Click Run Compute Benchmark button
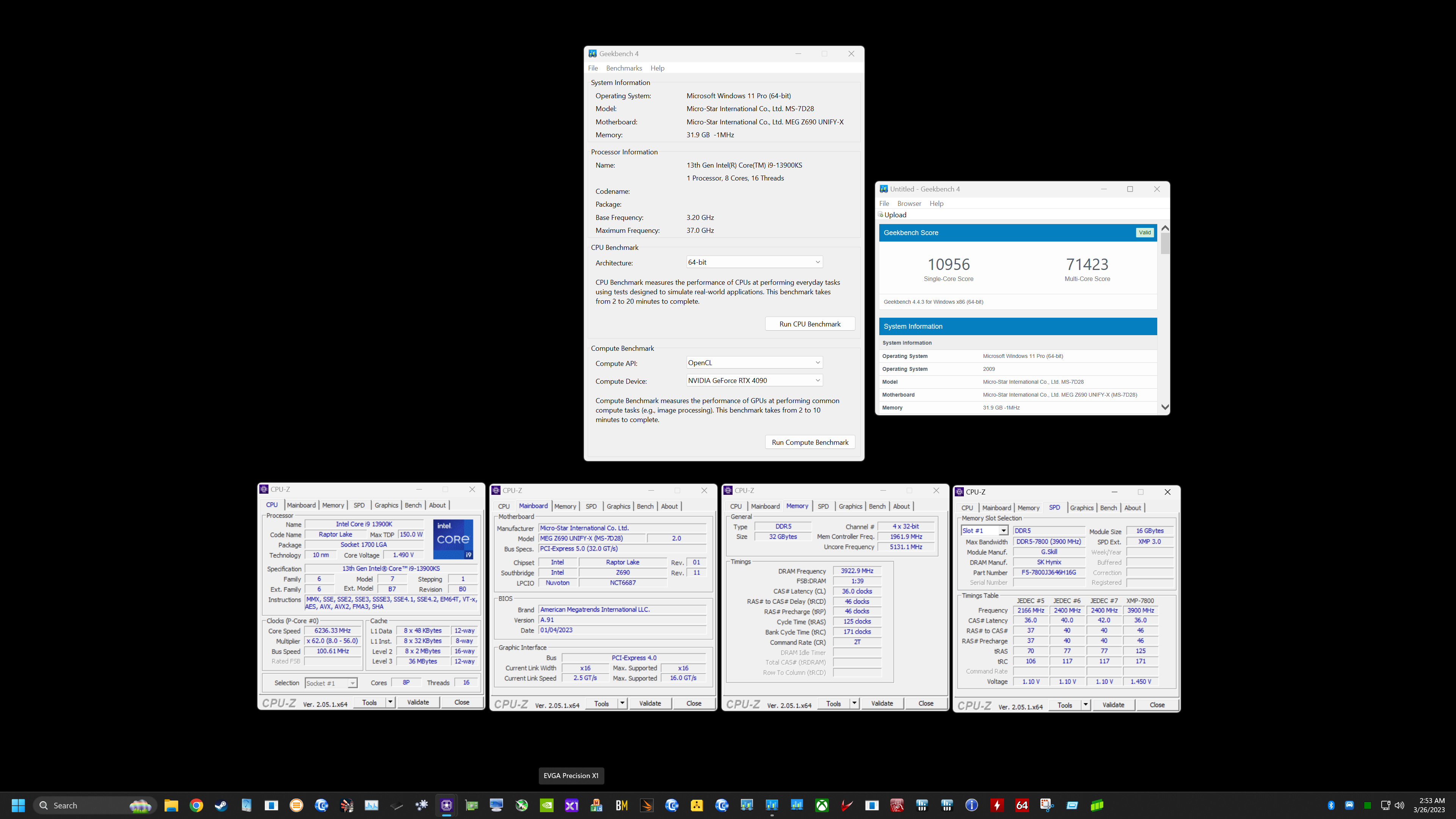This screenshot has height=819, width=1456. (810, 442)
